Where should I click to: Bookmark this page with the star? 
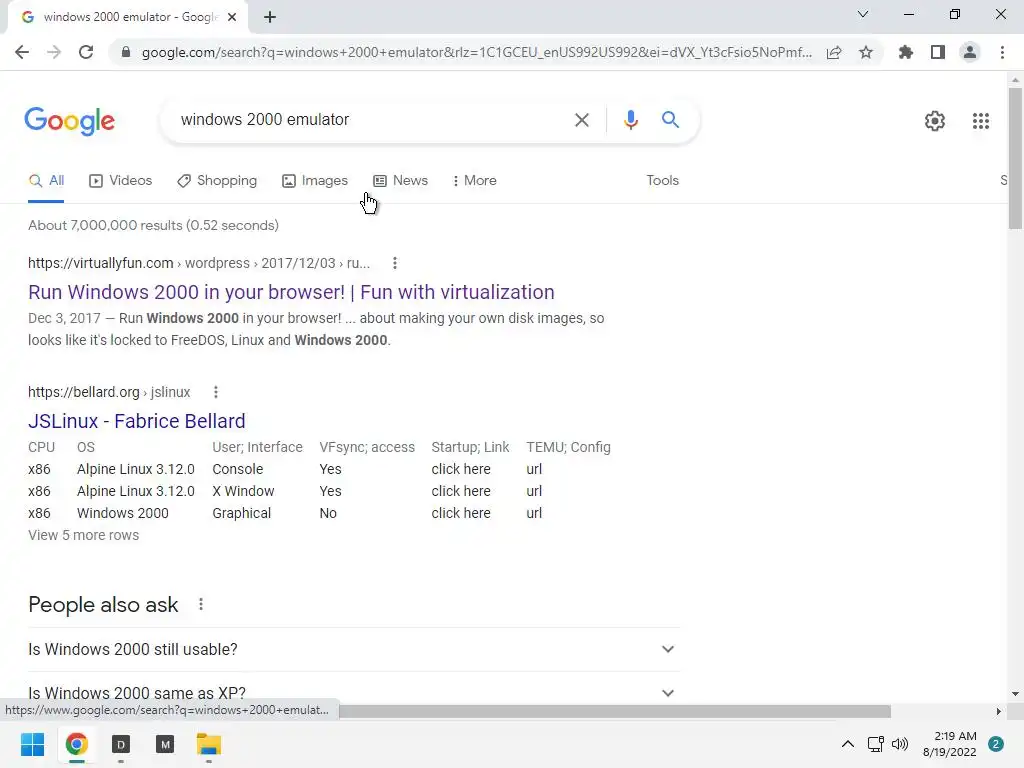coord(866,52)
